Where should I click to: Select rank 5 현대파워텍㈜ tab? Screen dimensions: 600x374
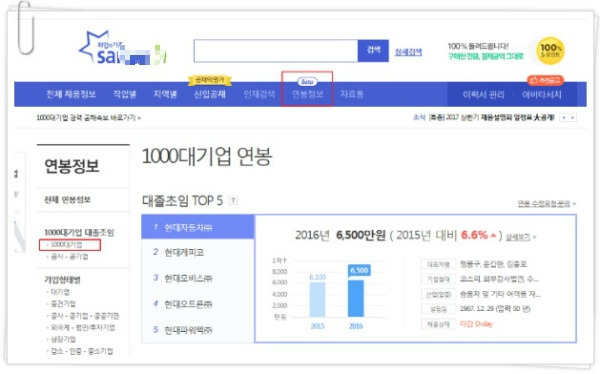pos(197,330)
